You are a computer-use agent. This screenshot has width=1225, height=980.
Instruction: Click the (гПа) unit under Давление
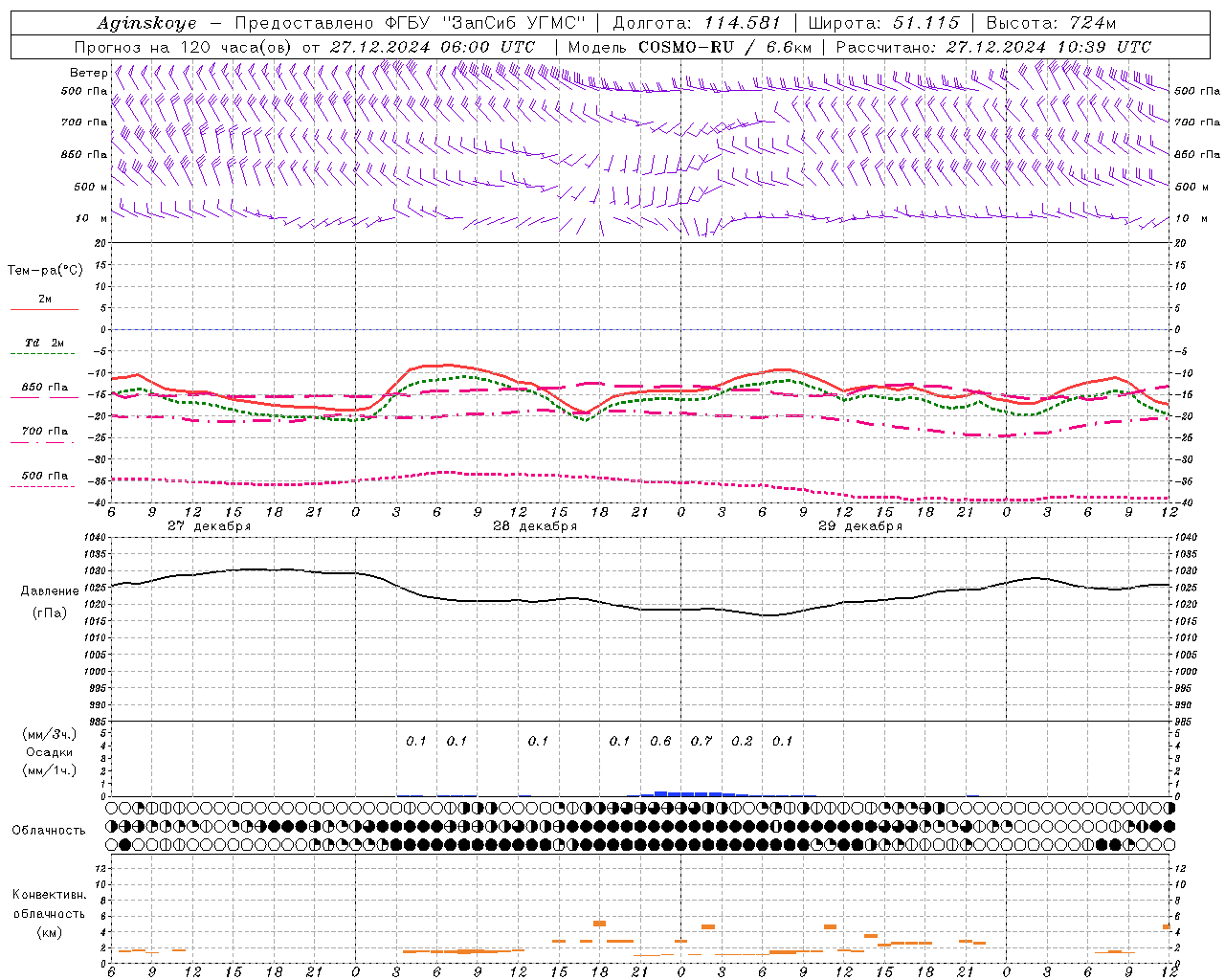click(x=50, y=612)
